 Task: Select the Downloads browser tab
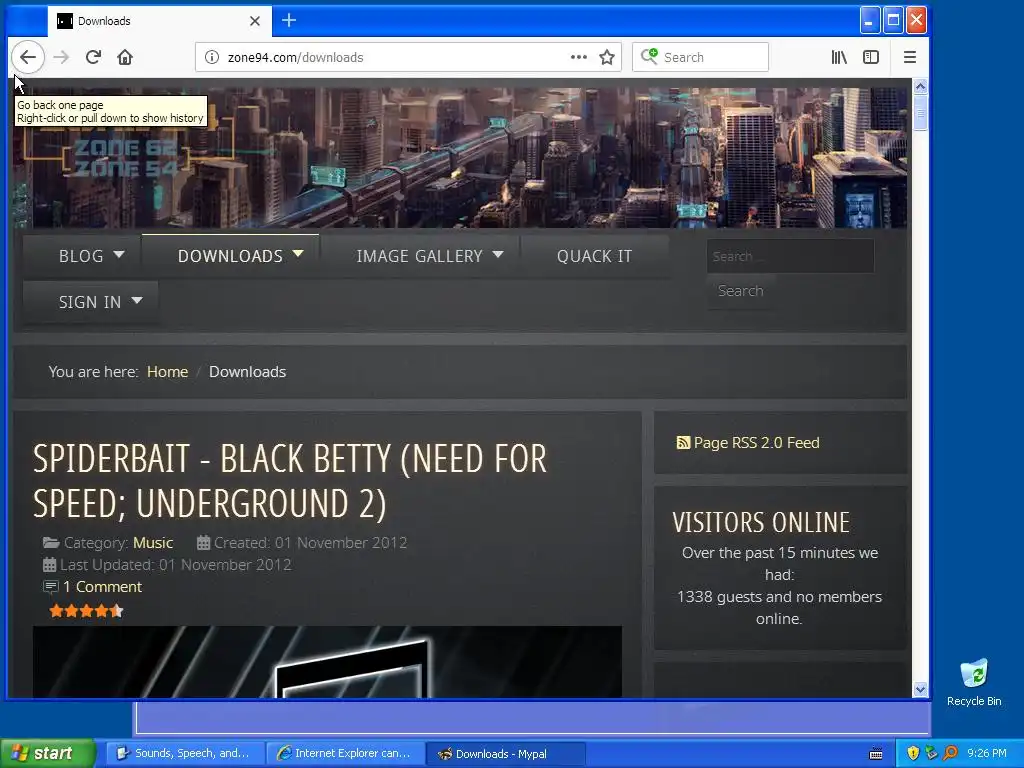160,21
